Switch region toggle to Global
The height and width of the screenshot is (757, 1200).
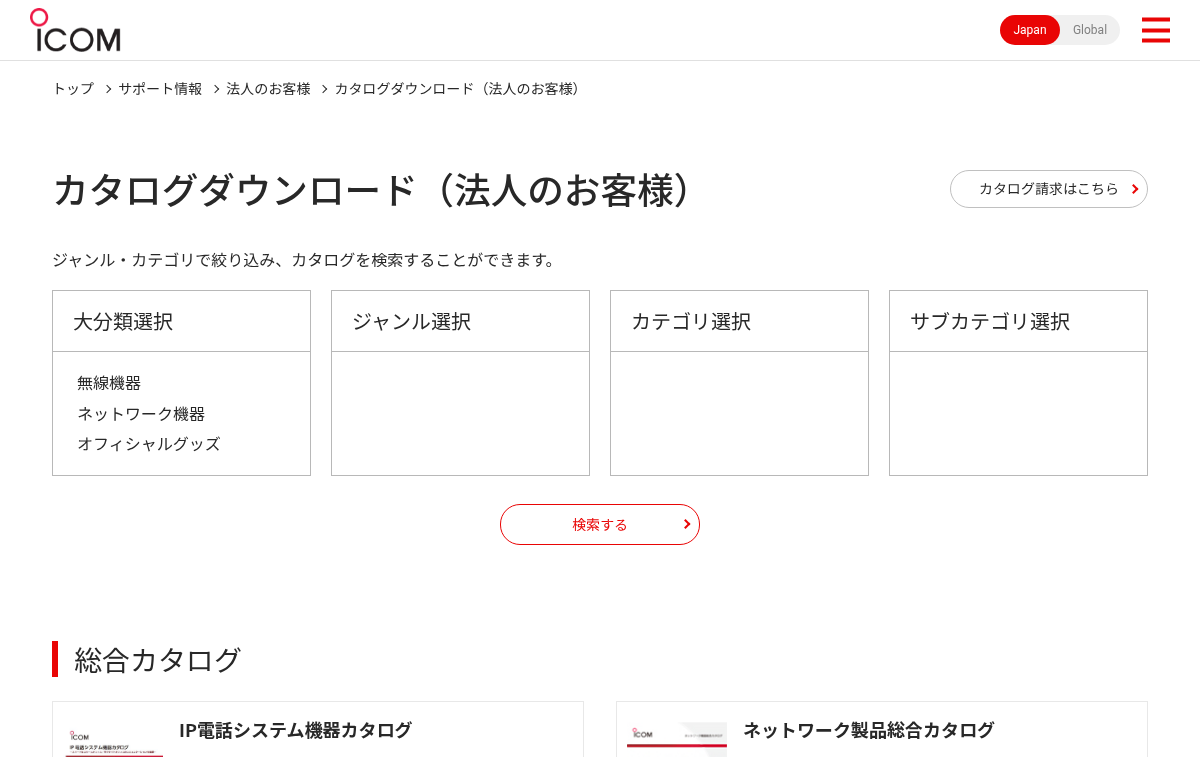(1089, 30)
